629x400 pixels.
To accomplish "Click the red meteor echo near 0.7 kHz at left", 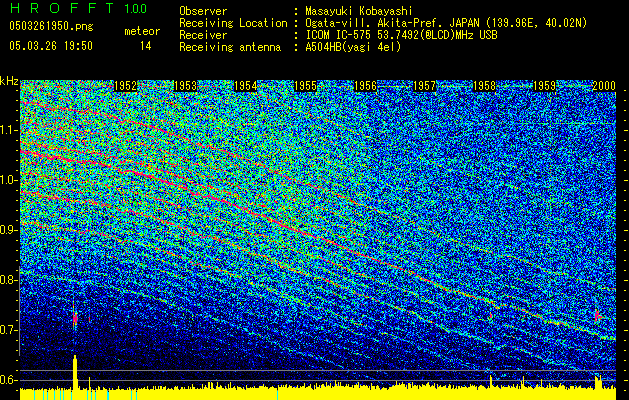I will click(75, 318).
